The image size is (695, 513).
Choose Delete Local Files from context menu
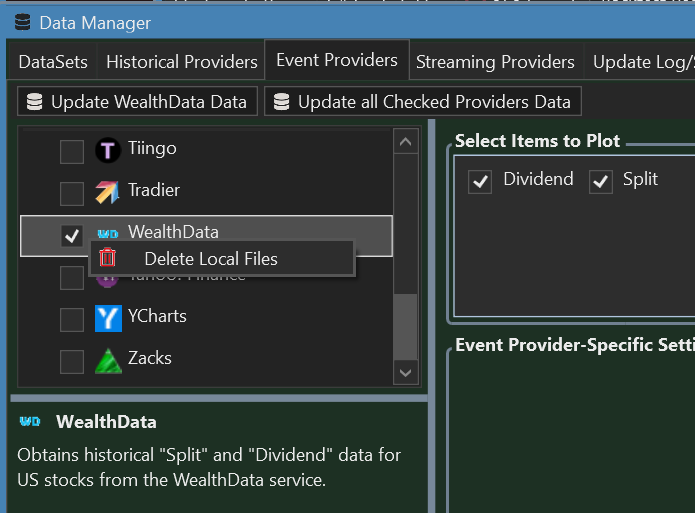click(211, 259)
